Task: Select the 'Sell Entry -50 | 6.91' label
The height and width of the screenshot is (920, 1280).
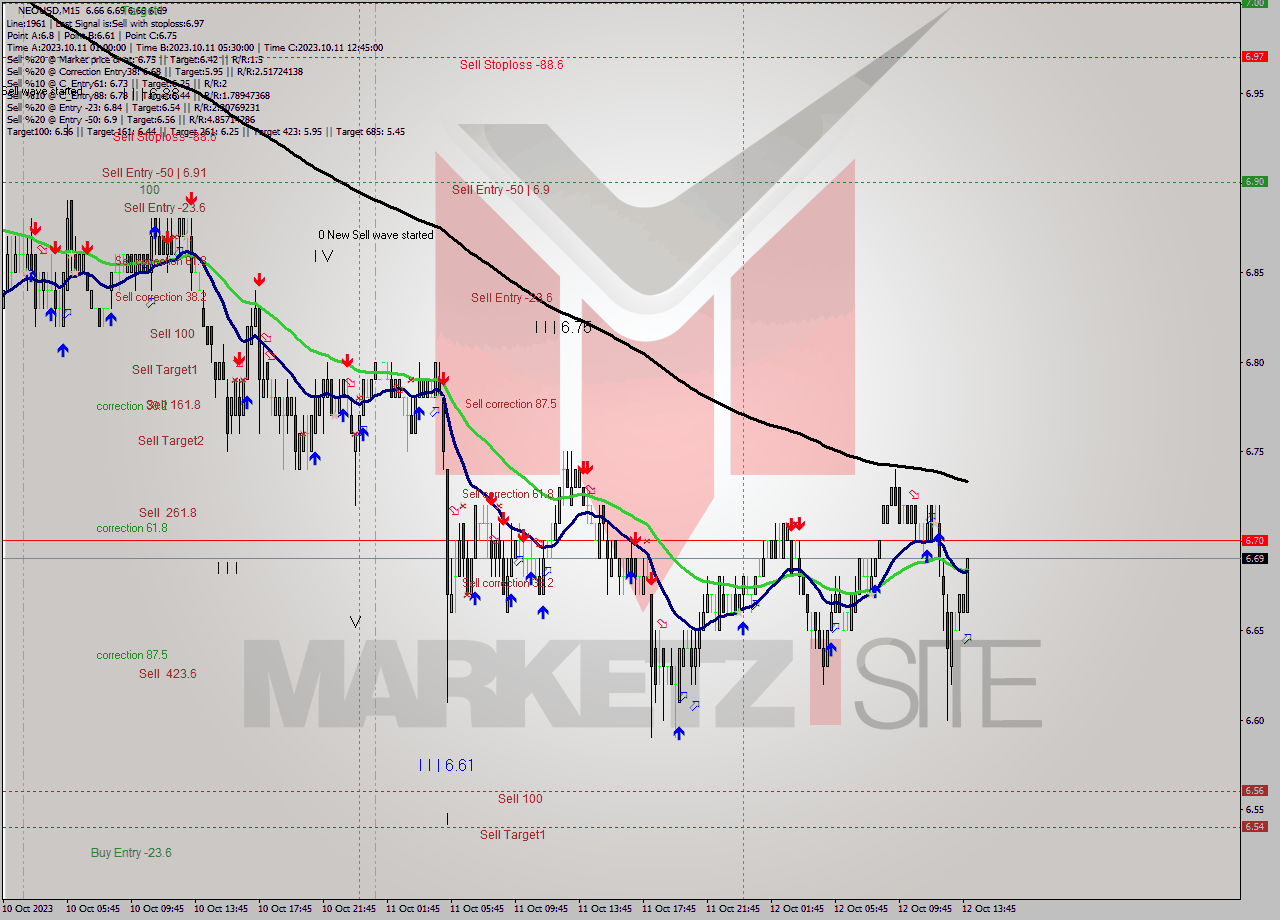Action: coord(154,173)
